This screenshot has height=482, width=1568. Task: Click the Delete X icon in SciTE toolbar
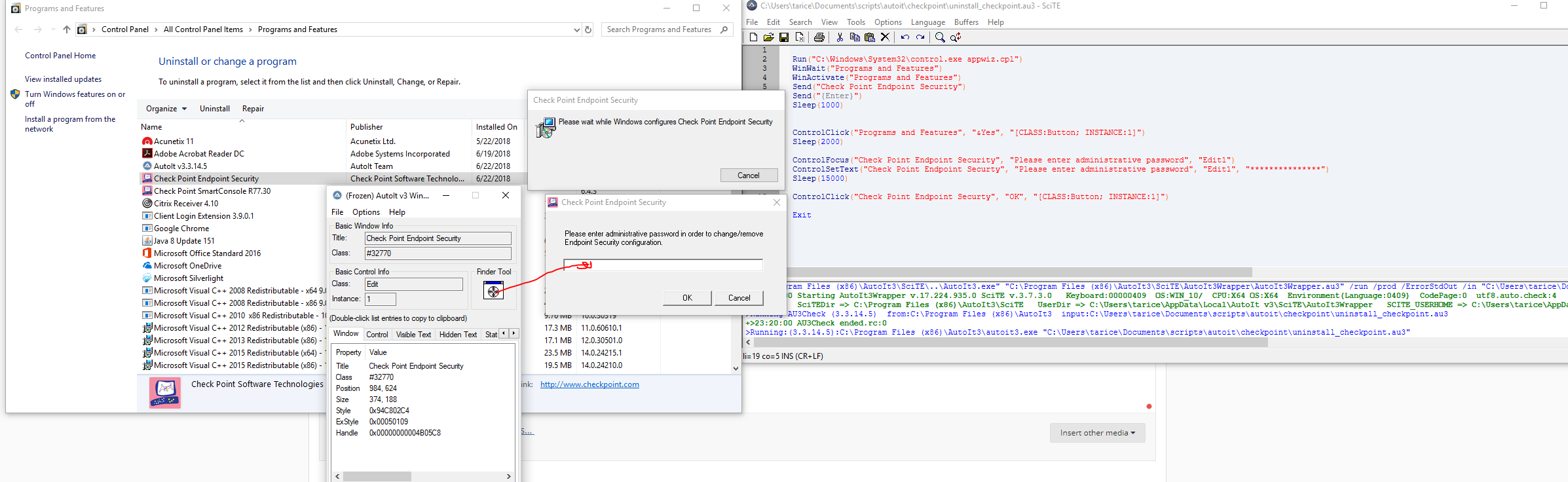(885, 37)
